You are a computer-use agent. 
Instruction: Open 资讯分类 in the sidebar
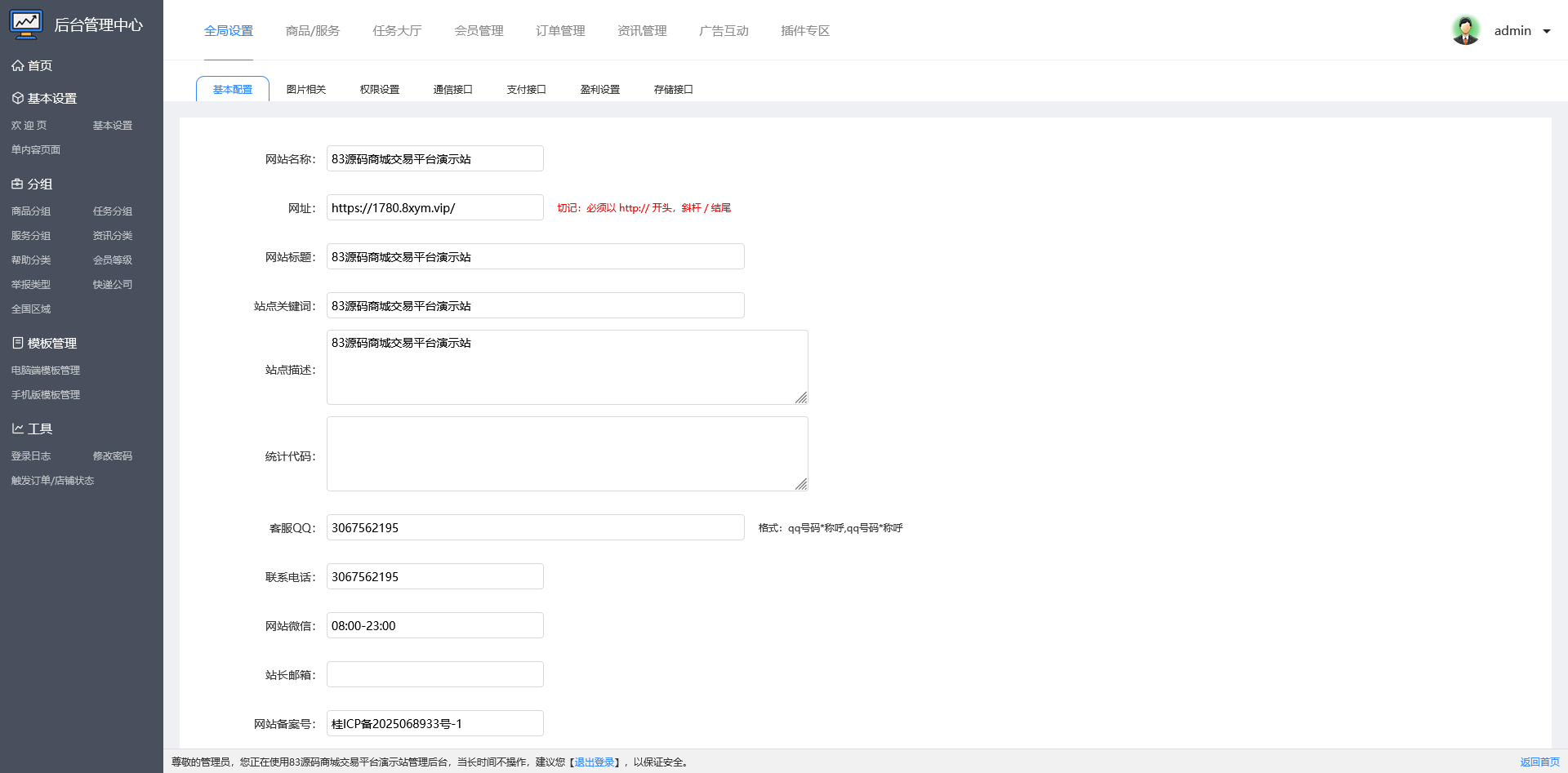click(x=113, y=236)
